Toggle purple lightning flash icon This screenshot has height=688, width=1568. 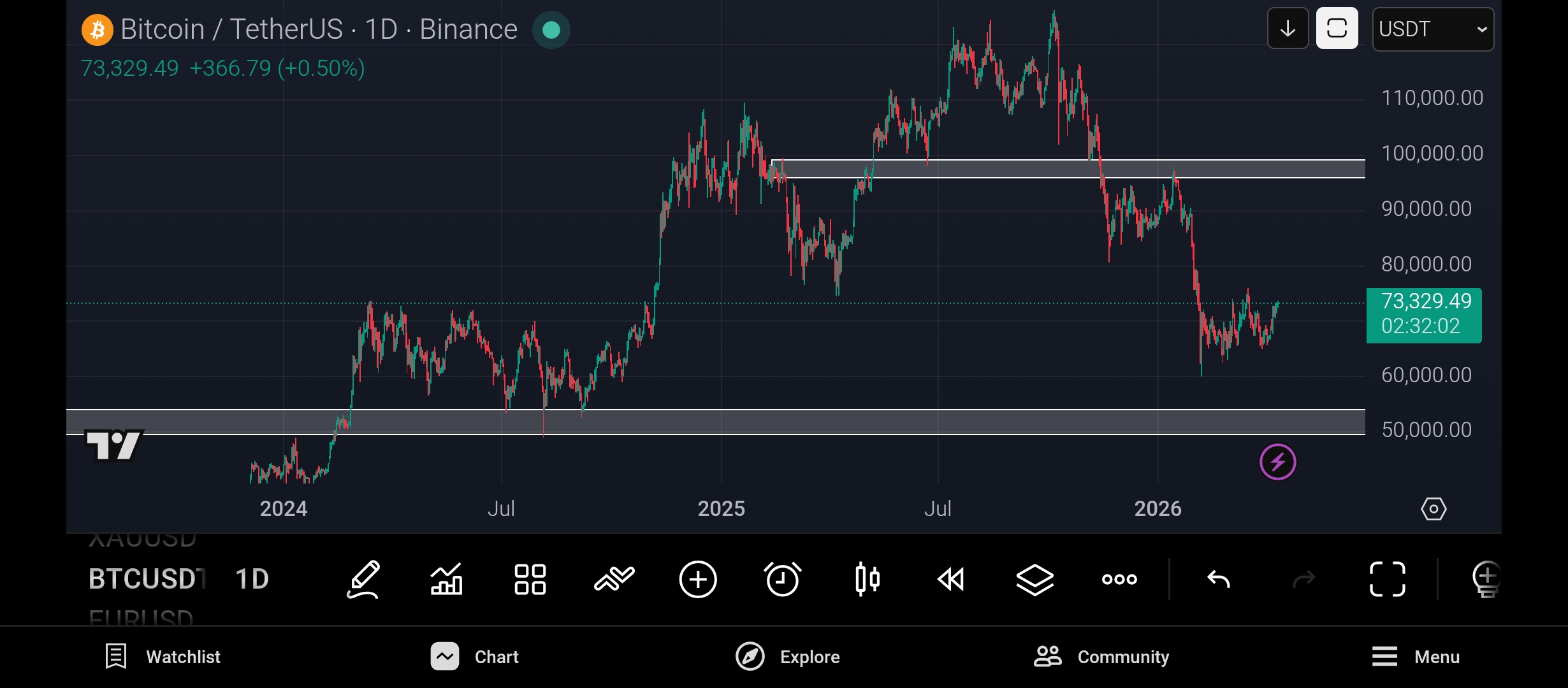(1277, 462)
